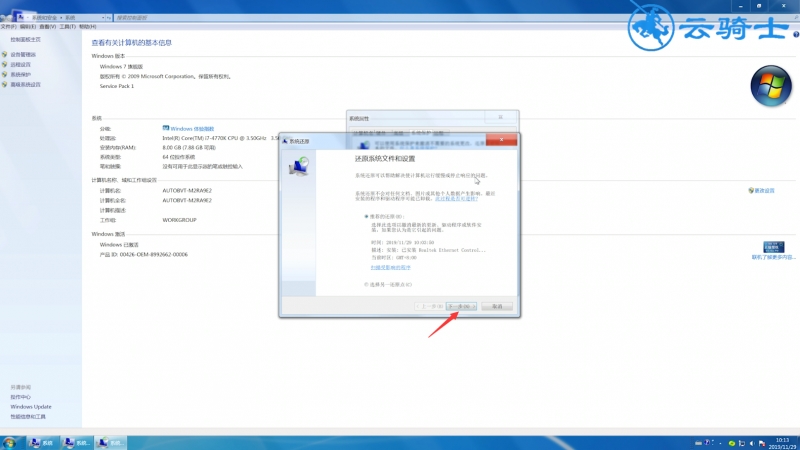This screenshot has width=800, height=450.
Task: Click the green tray icon
Action: click(732, 443)
